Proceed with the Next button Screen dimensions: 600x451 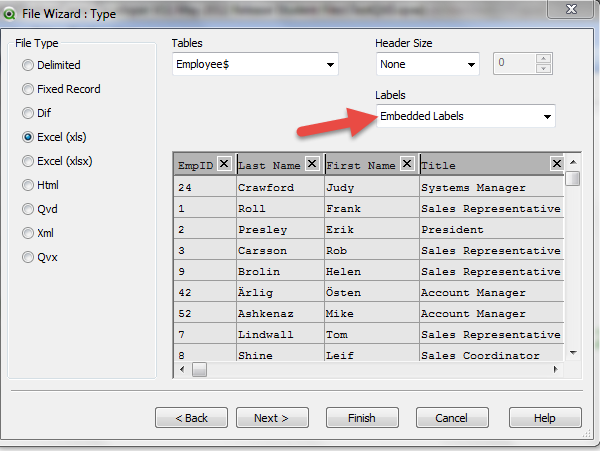[x=272, y=418]
